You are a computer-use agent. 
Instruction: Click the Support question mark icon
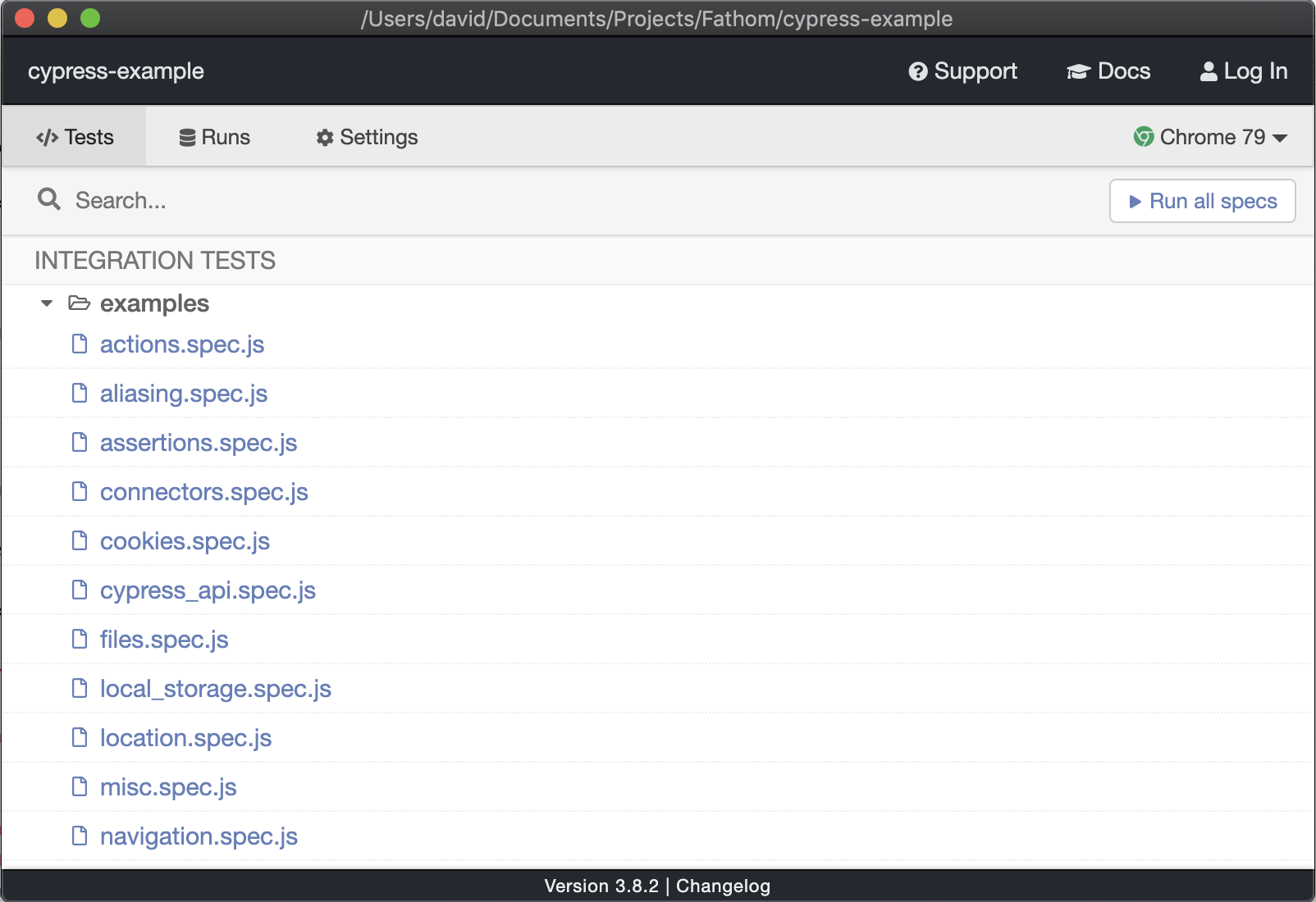coord(918,72)
